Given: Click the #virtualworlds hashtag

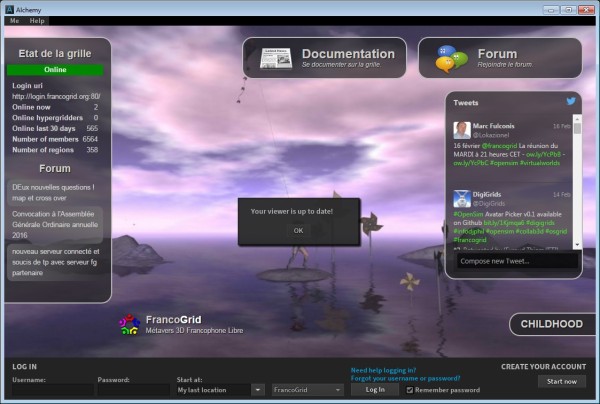Looking at the screenshot, I should 540,163.
